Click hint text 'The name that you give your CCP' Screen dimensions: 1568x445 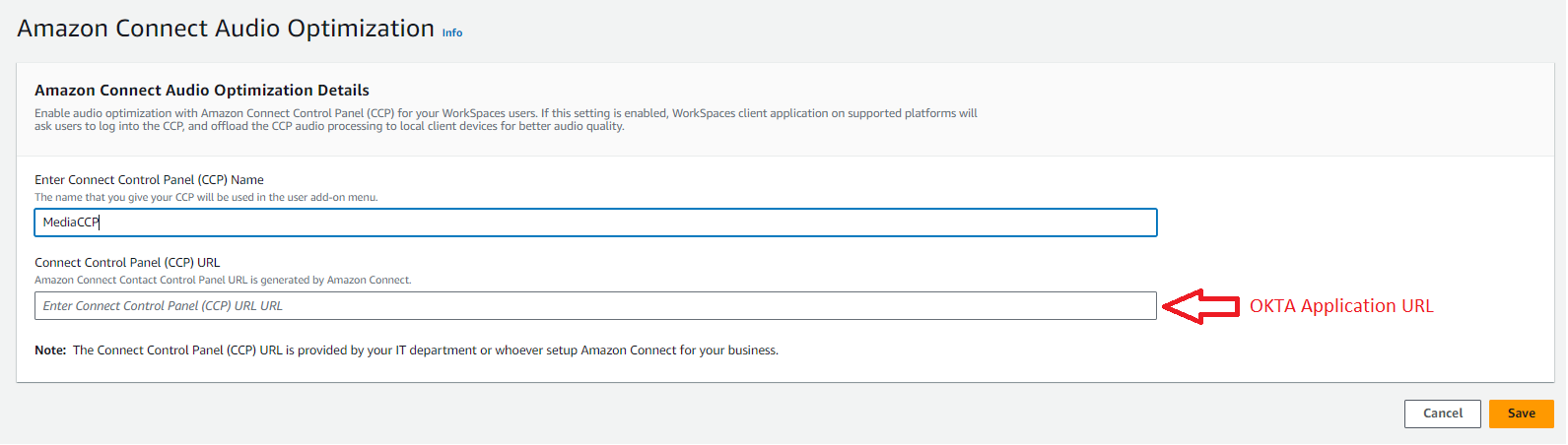[x=206, y=198]
